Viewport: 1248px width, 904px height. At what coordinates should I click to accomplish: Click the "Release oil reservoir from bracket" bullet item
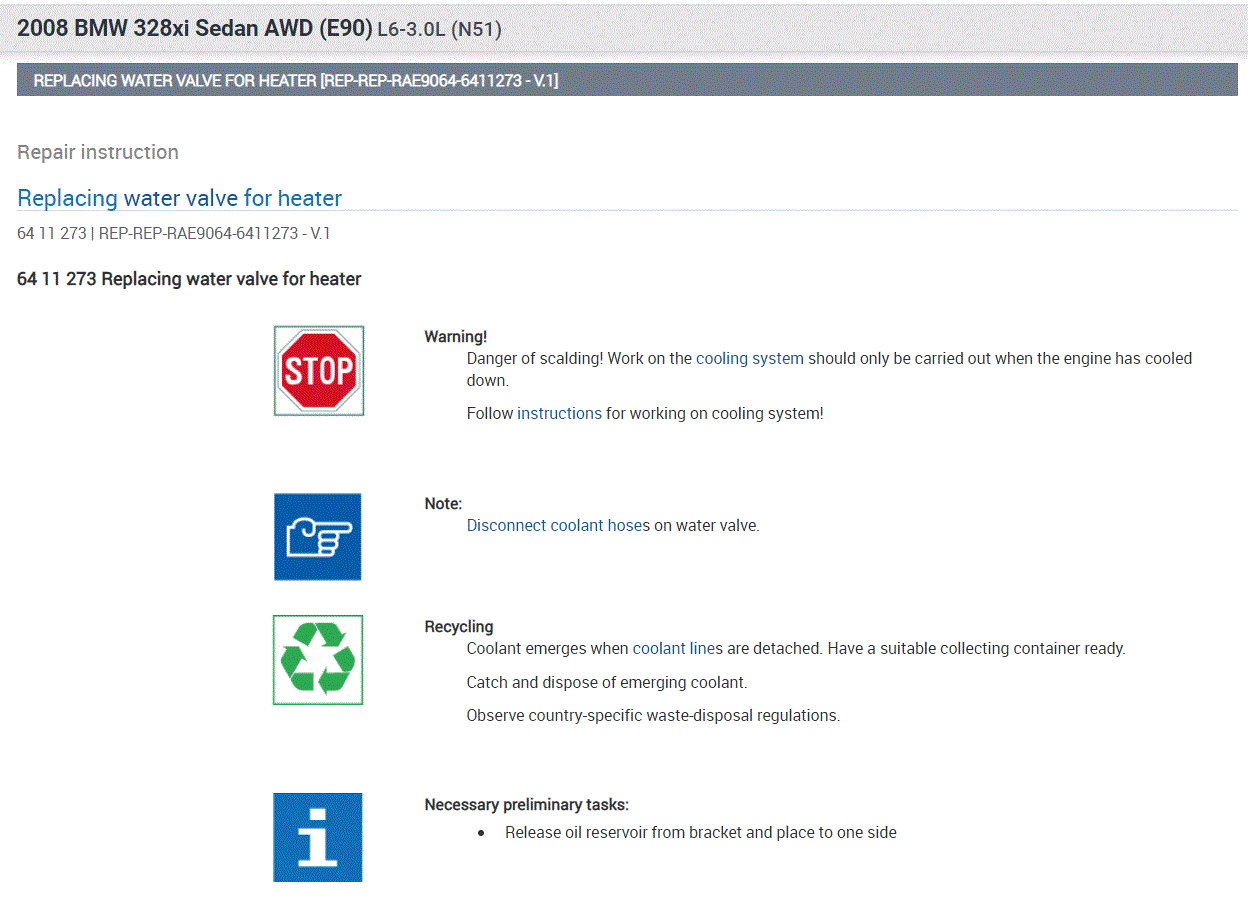click(x=700, y=832)
